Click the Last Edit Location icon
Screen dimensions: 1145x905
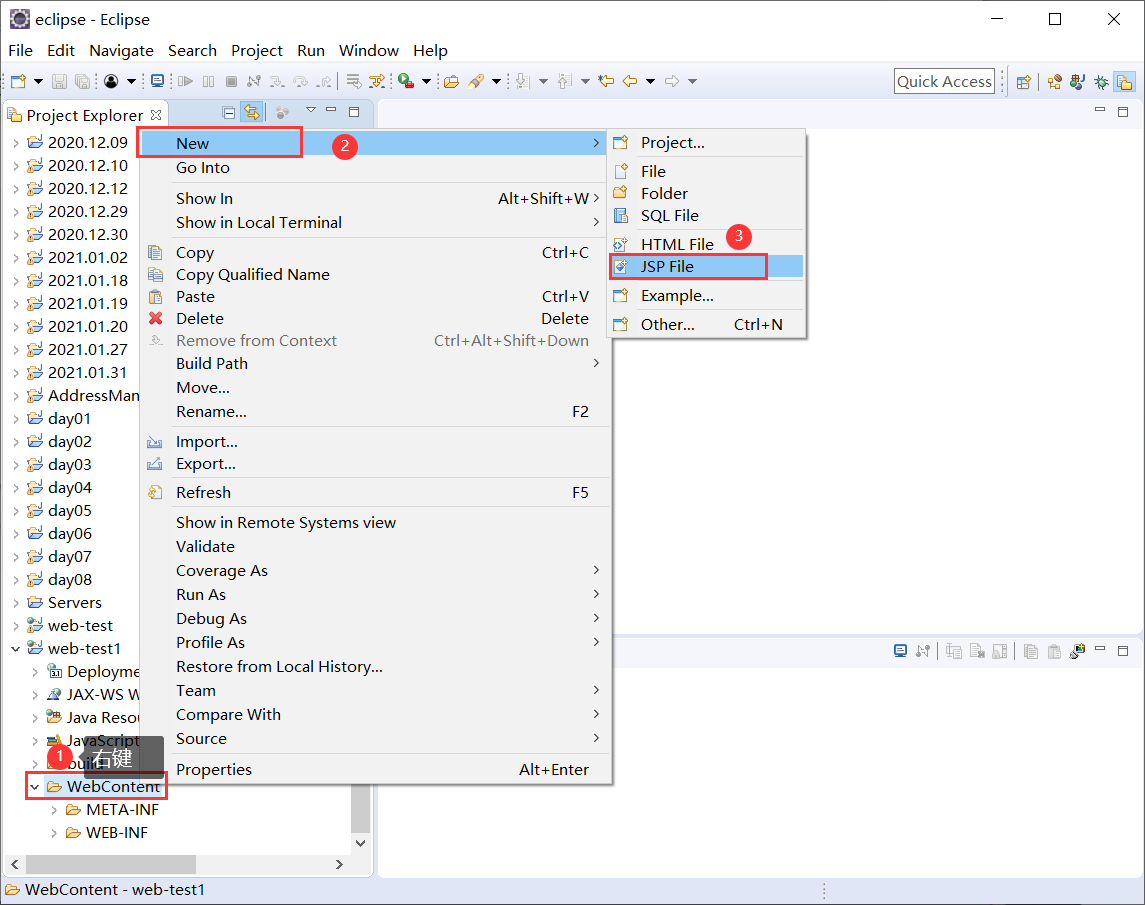click(x=606, y=81)
